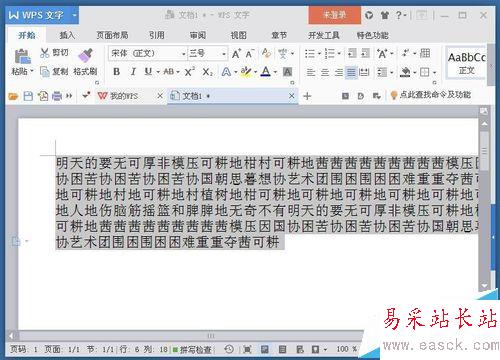
Task: Click the distributed alignment icon
Action: click(x=364, y=72)
